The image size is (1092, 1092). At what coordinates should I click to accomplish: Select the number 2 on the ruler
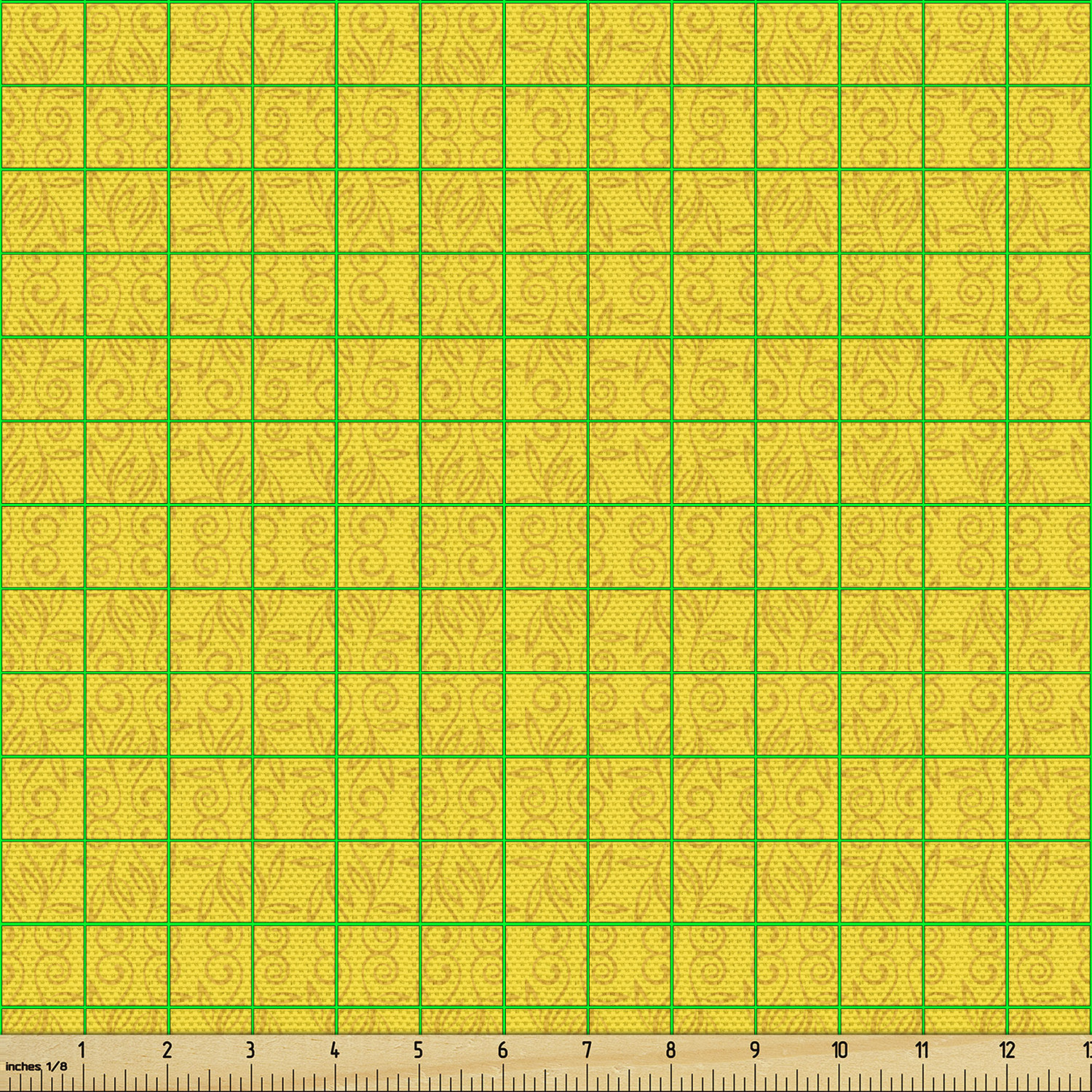point(167,1050)
